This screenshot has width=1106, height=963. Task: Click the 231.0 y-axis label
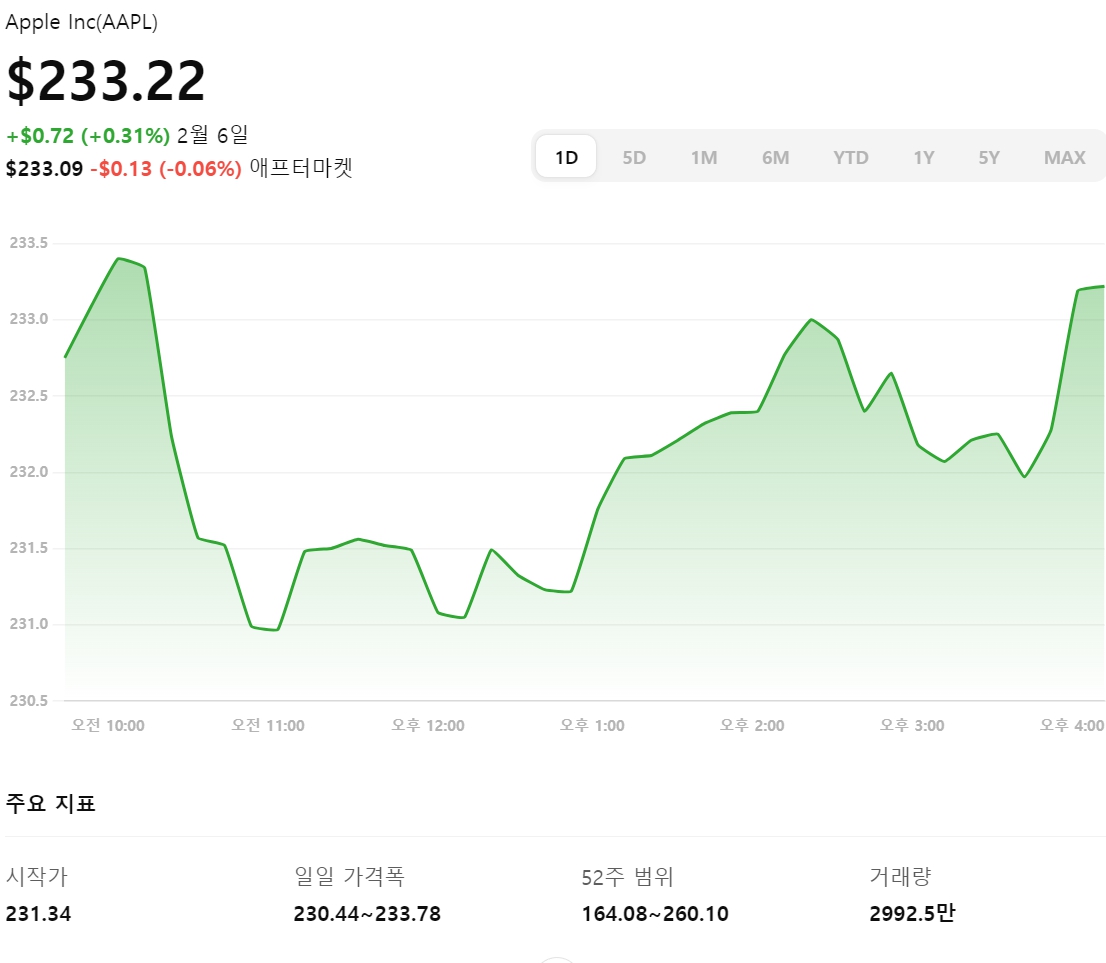(x=28, y=624)
